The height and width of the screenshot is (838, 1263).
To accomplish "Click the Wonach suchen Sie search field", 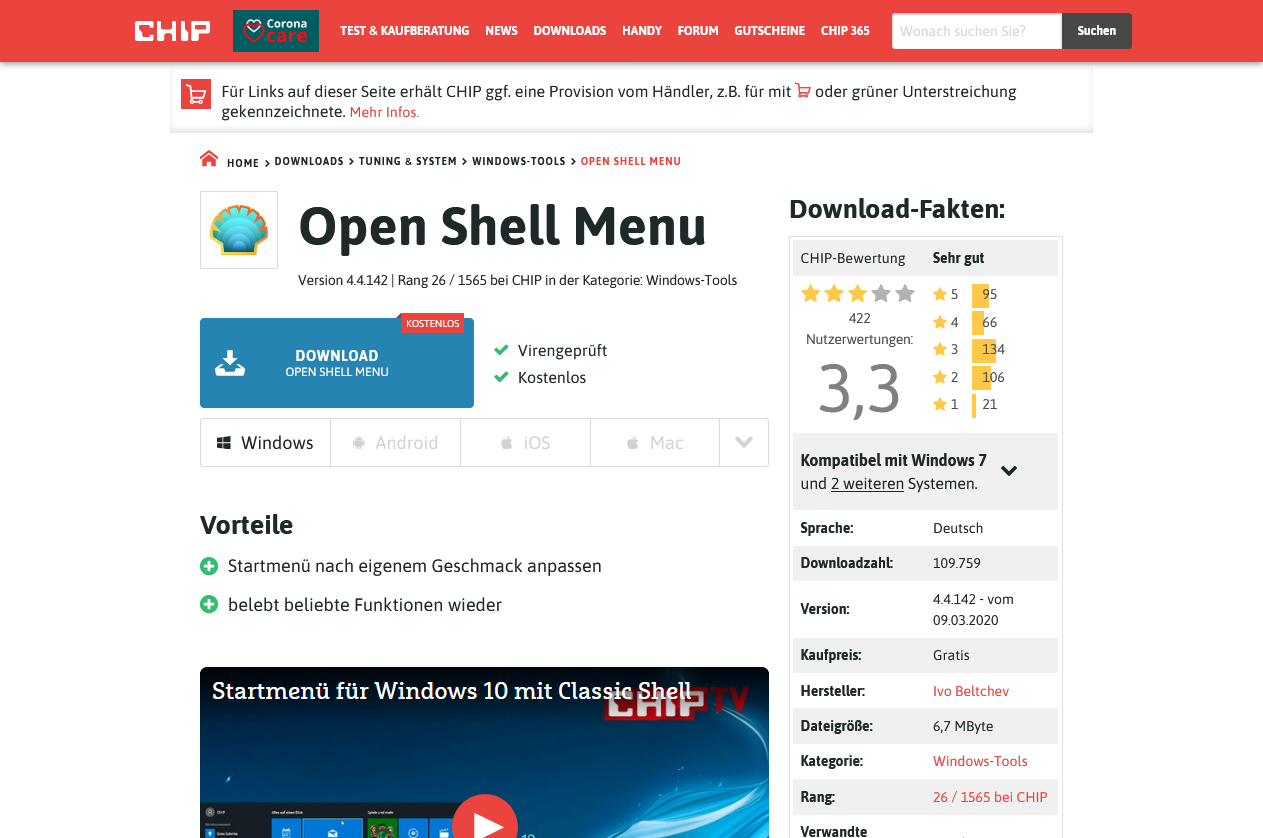I will 976,31.
